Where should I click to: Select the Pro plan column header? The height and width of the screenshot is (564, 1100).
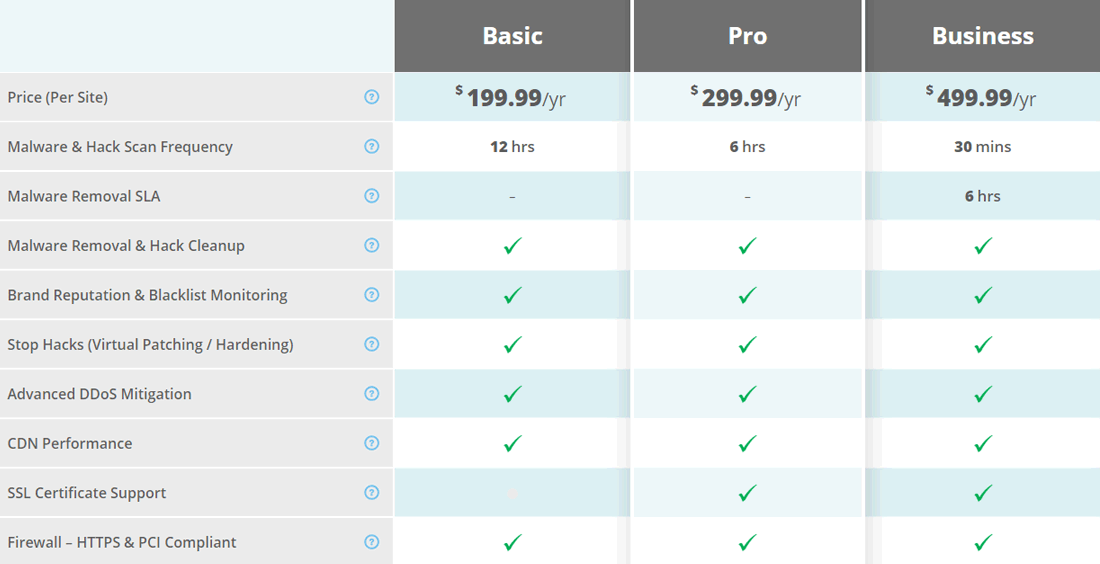(747, 36)
